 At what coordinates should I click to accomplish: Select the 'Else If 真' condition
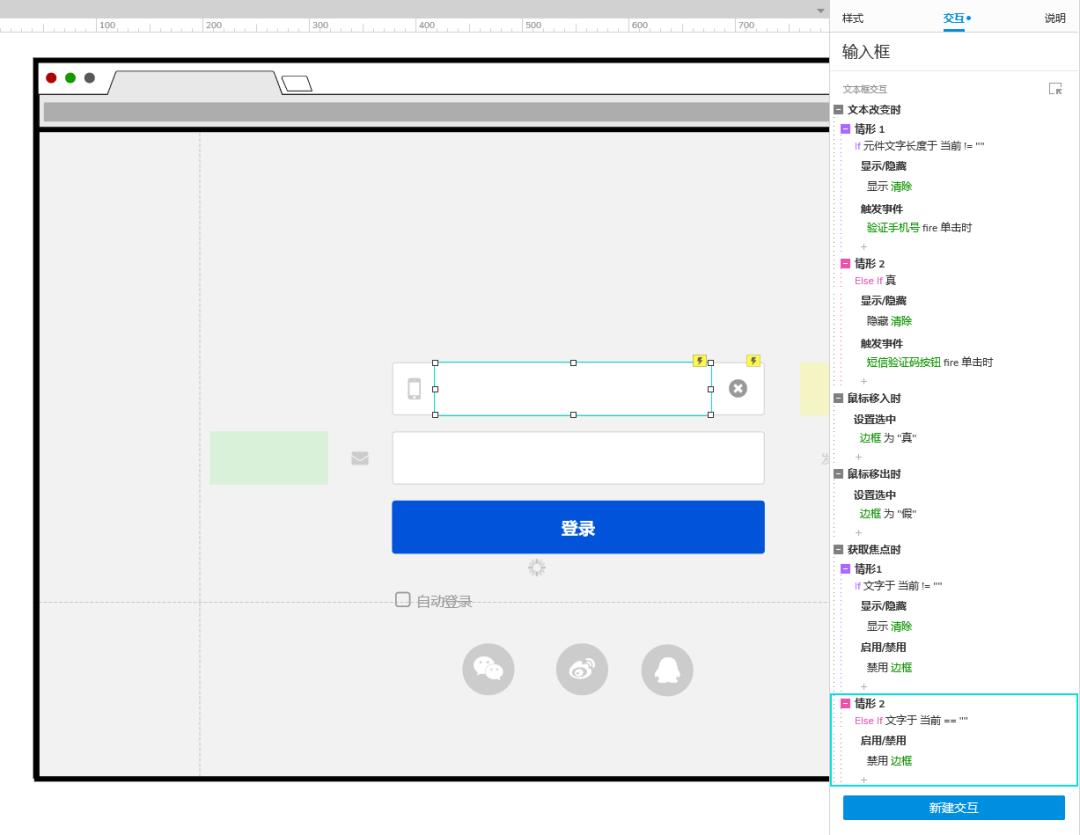tap(875, 280)
